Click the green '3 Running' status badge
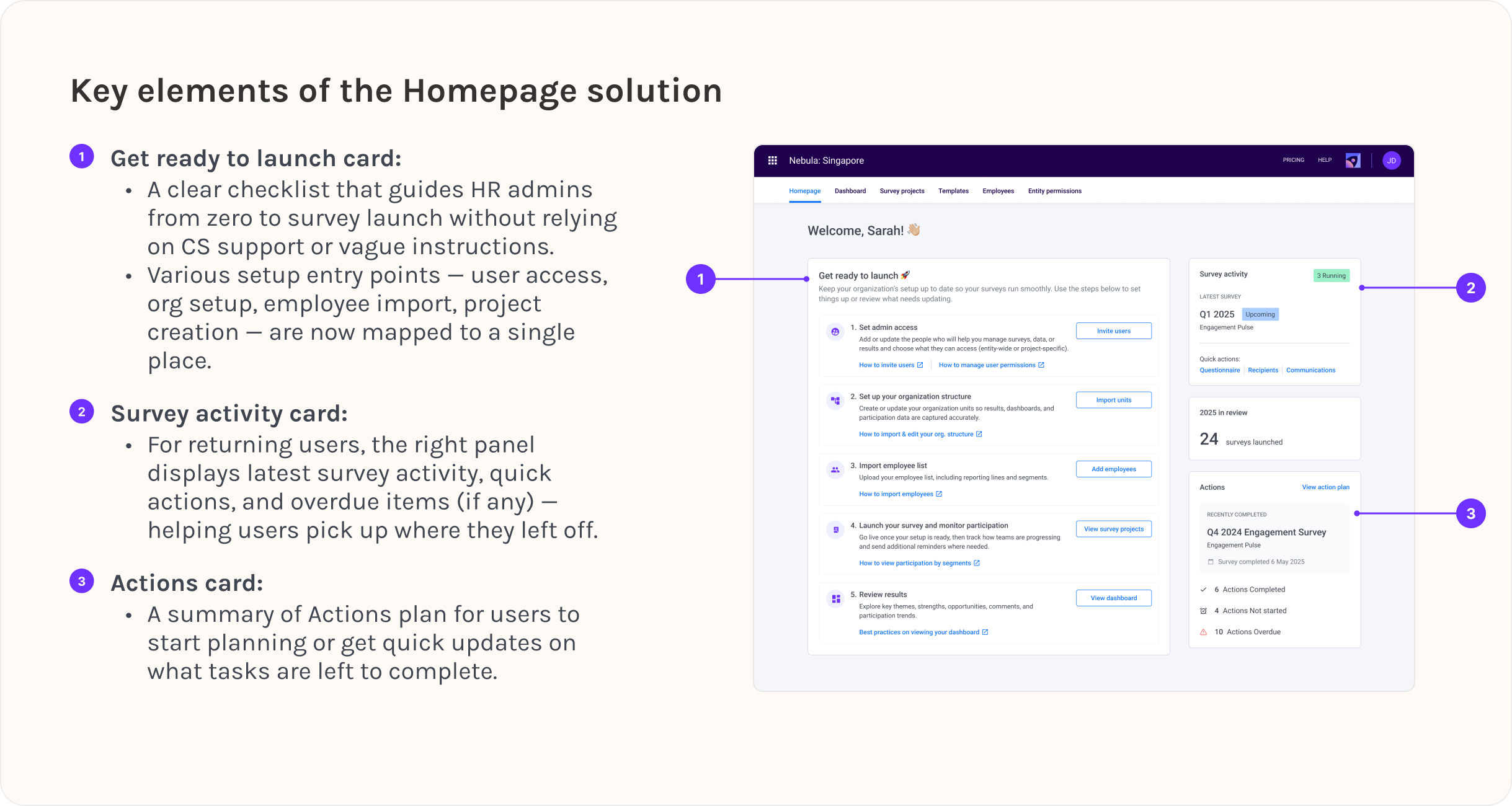Screen dimensions: 1512x806 coord(1332,275)
